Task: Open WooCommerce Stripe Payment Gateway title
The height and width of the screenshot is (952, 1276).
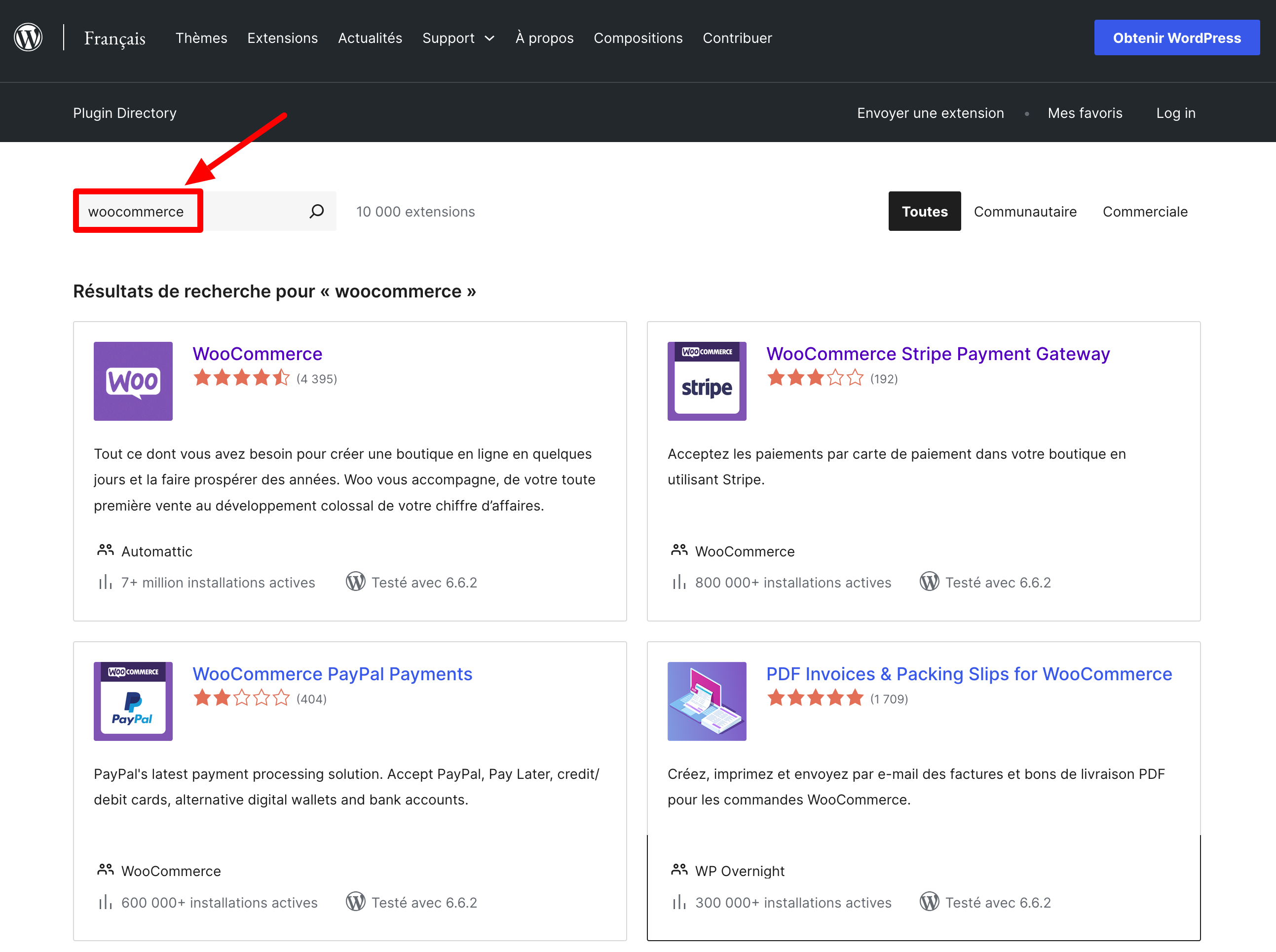Action: (938, 353)
